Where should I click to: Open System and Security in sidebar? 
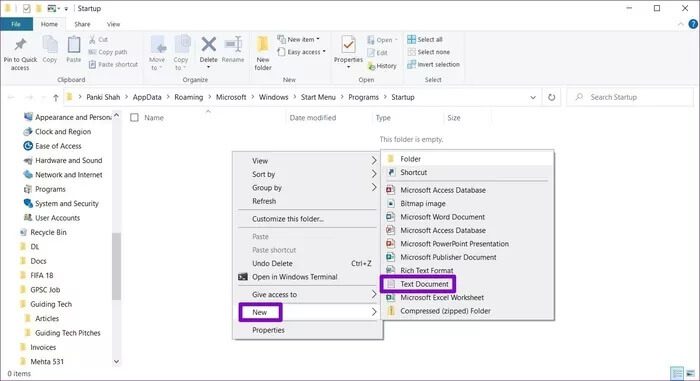(67, 204)
